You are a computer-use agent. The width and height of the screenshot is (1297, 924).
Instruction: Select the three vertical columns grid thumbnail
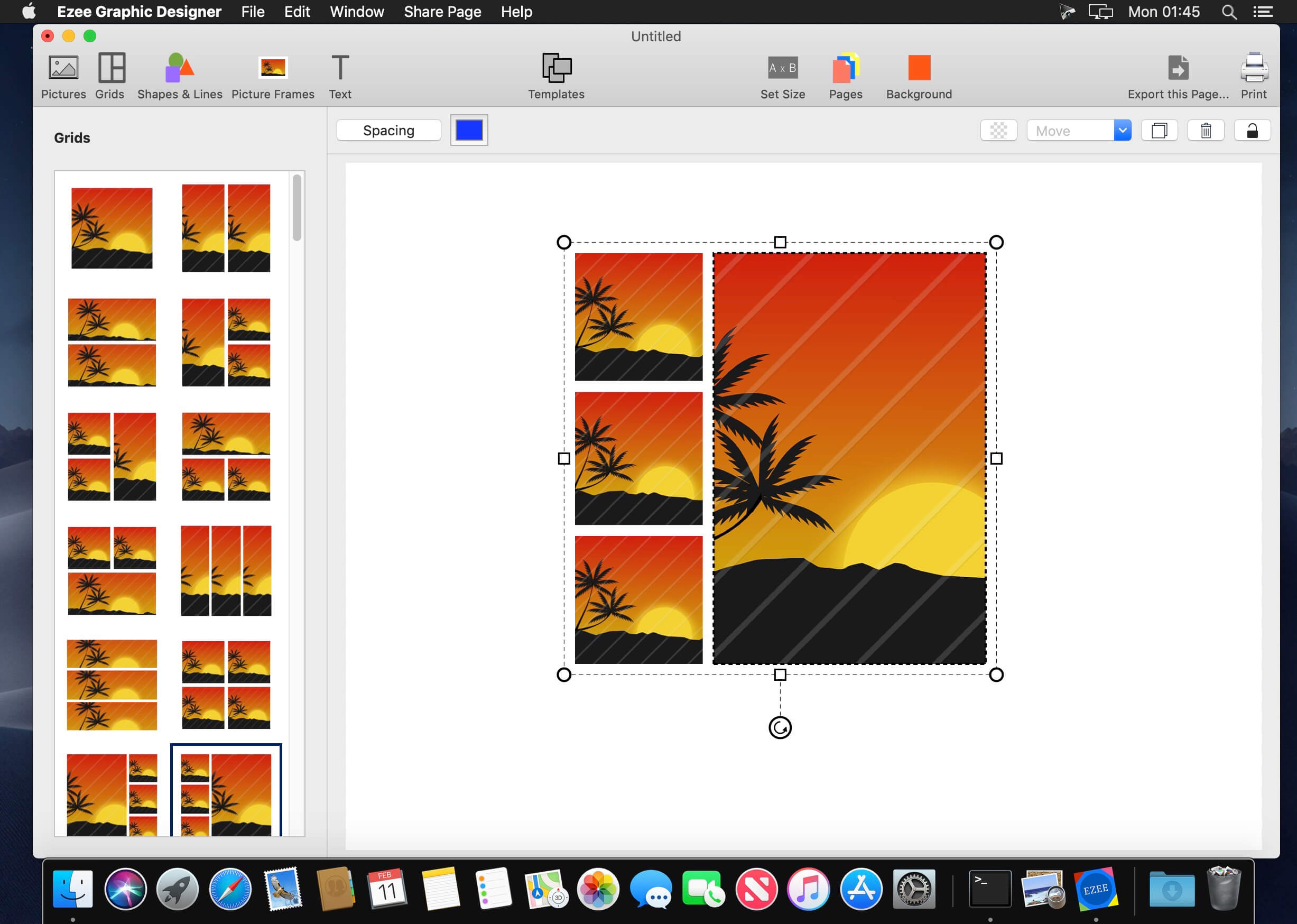(x=226, y=571)
